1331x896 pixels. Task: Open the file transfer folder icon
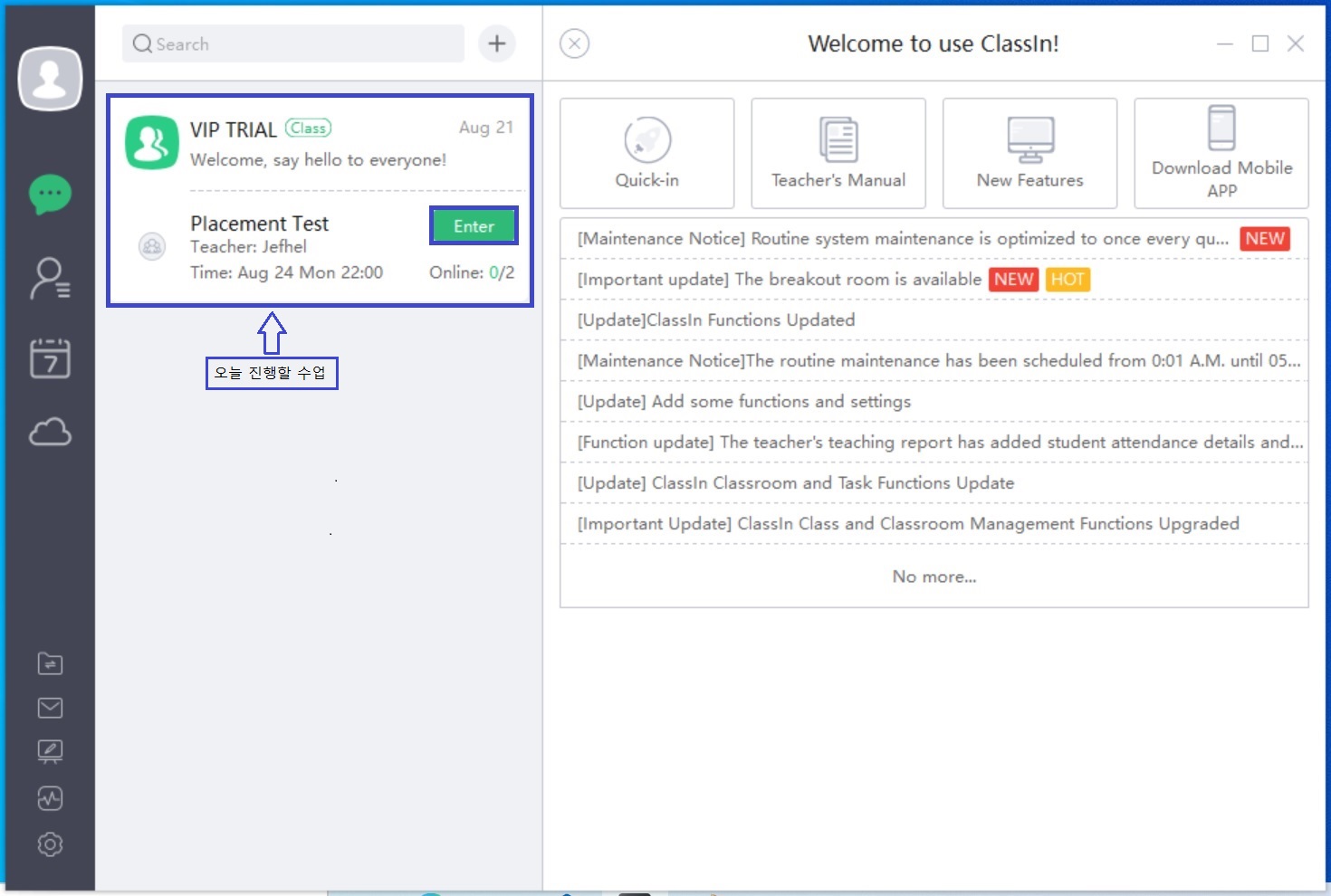(50, 663)
